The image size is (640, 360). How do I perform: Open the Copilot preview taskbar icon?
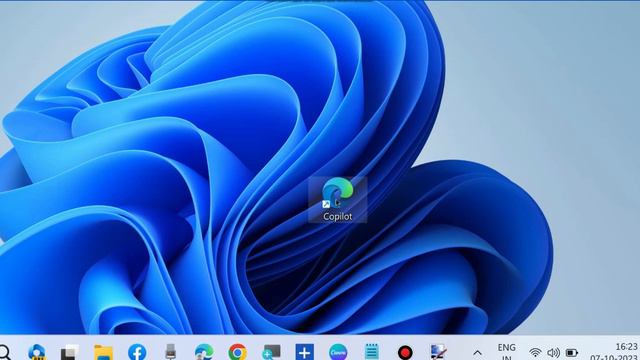[36, 352]
